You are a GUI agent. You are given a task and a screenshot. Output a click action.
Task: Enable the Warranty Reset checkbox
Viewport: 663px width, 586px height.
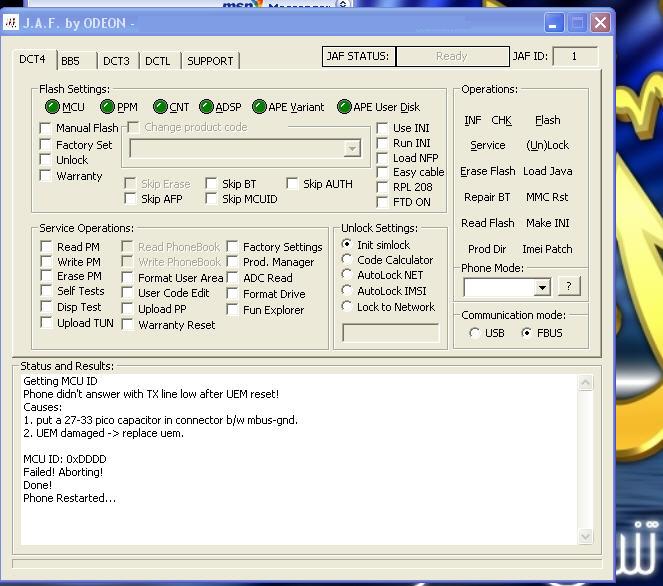pyautogui.click(x=127, y=325)
